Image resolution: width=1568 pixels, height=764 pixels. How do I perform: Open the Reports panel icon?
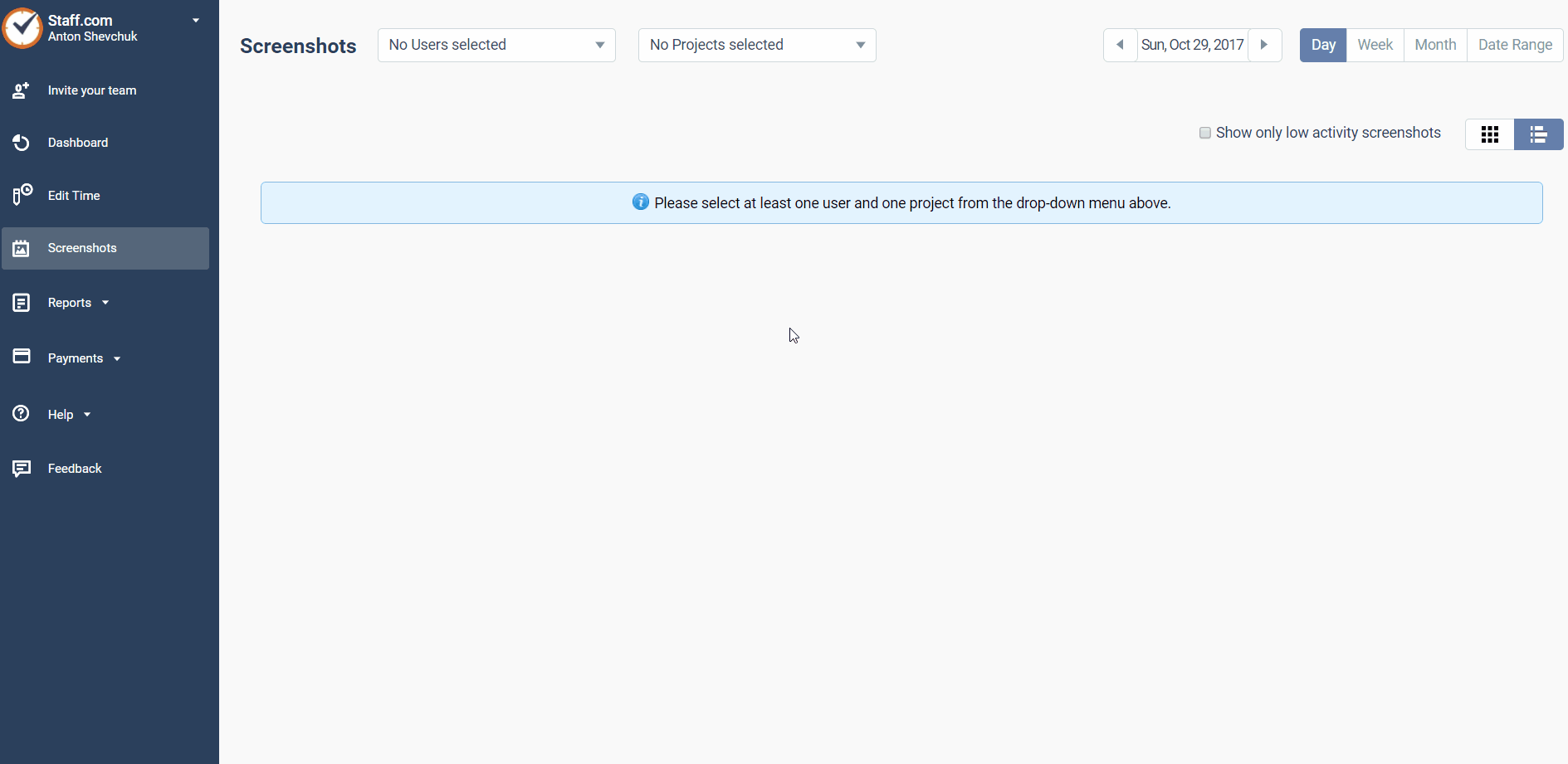pyautogui.click(x=21, y=302)
